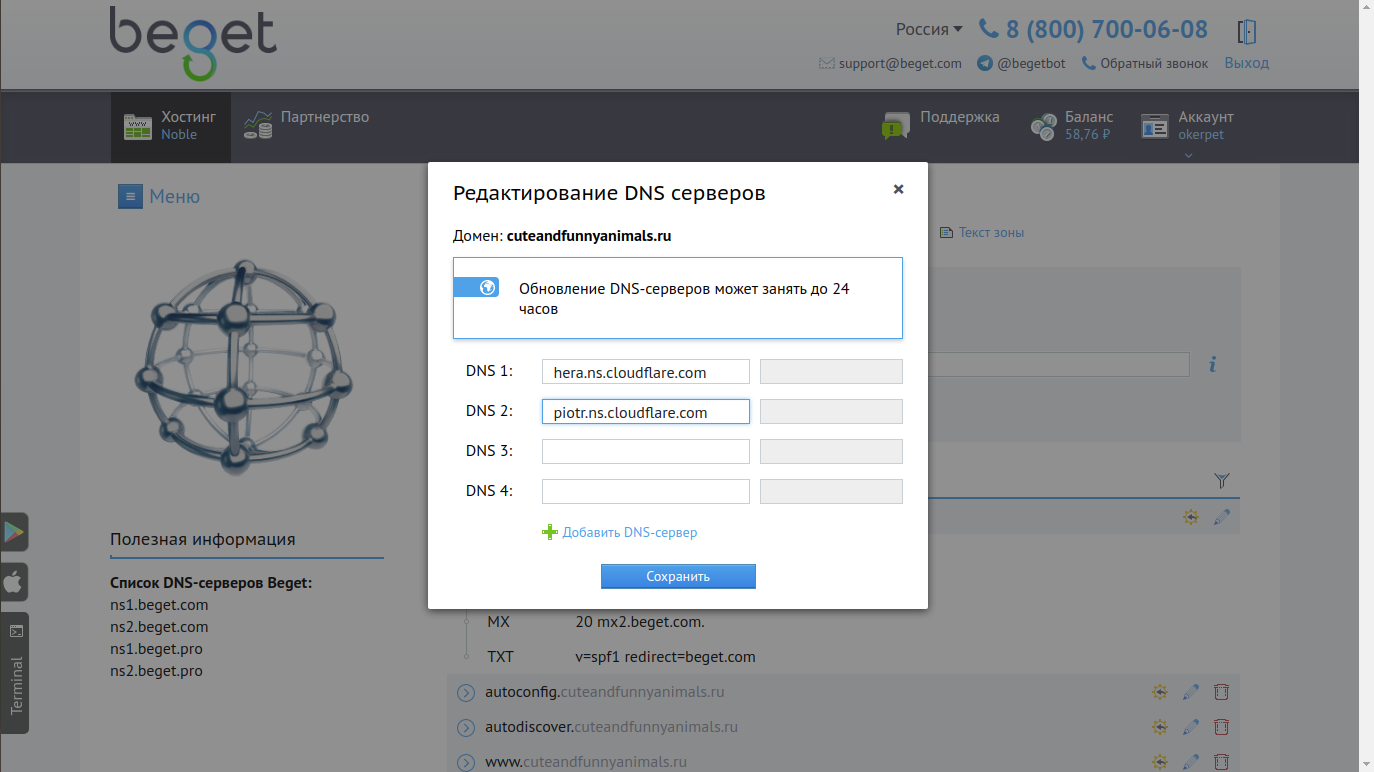This screenshot has width=1374, height=772.
Task: Expand the autoconfig subdomain records
Action: tap(465, 692)
